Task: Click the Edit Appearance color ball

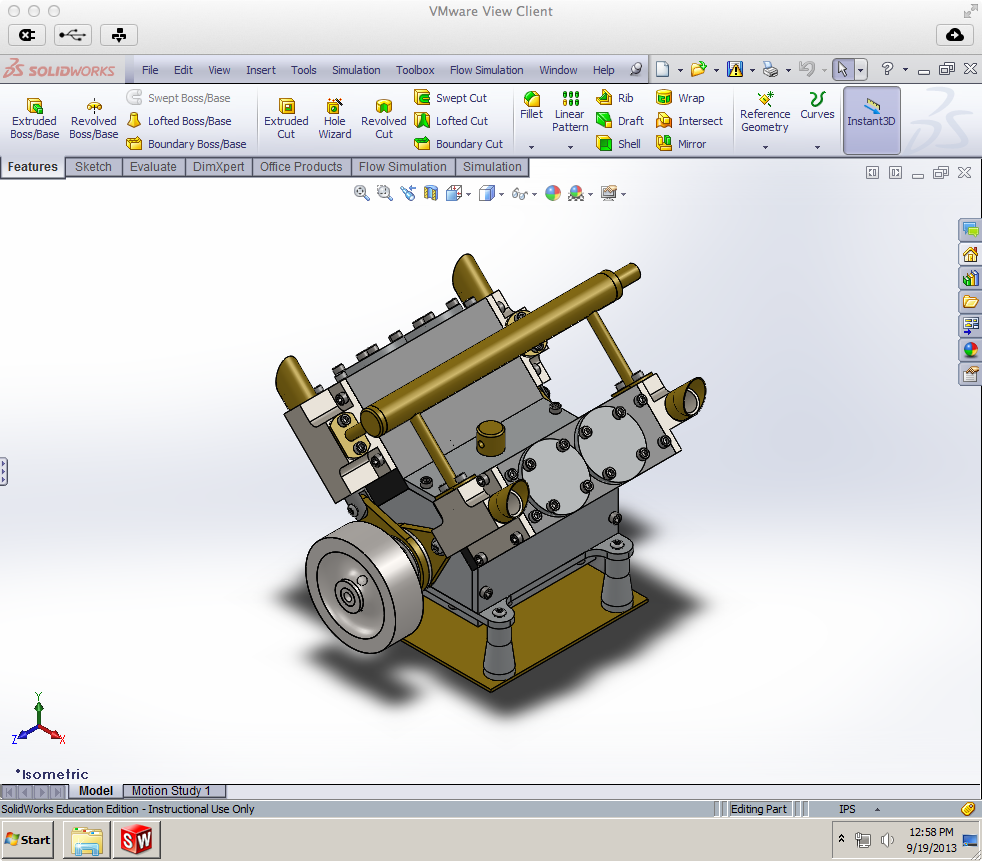Action: [x=553, y=193]
